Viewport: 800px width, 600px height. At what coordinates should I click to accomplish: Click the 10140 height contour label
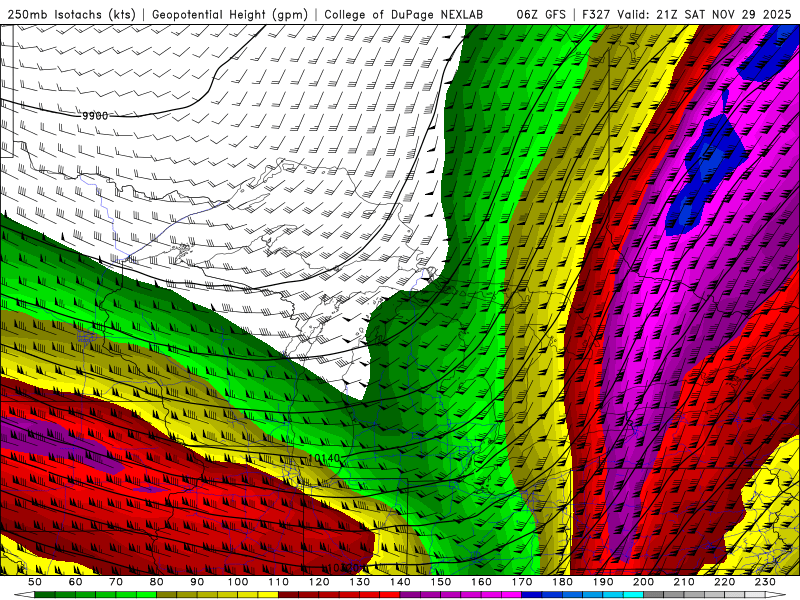[x=323, y=459]
